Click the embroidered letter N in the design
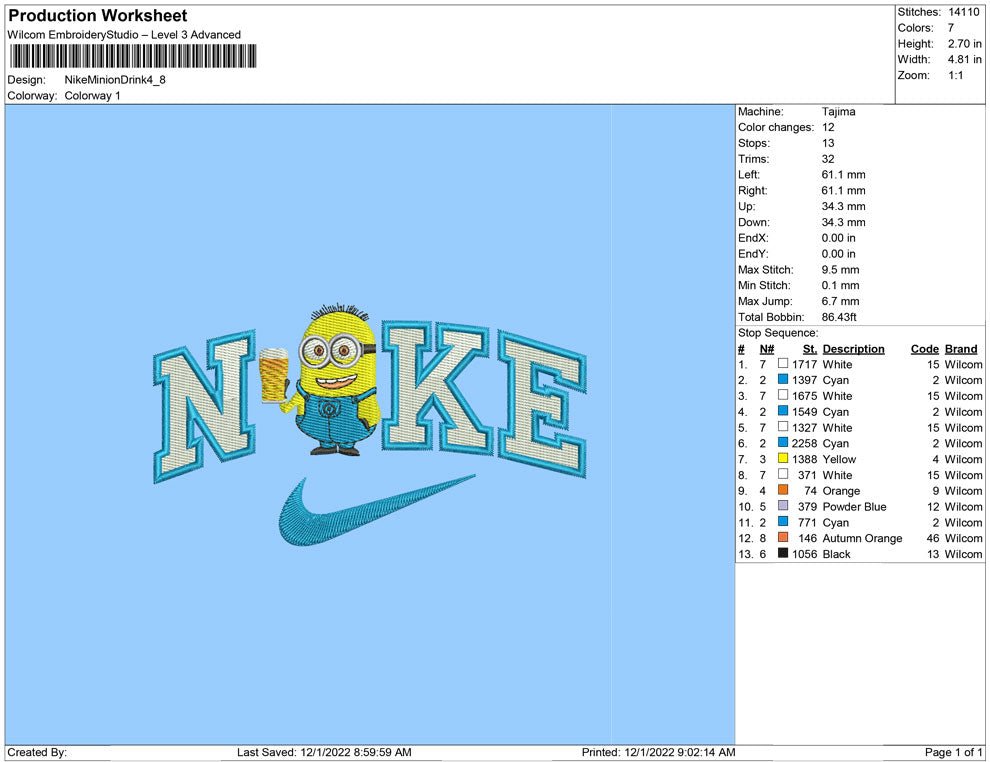Image resolution: width=990 pixels, height=762 pixels. [x=205, y=408]
